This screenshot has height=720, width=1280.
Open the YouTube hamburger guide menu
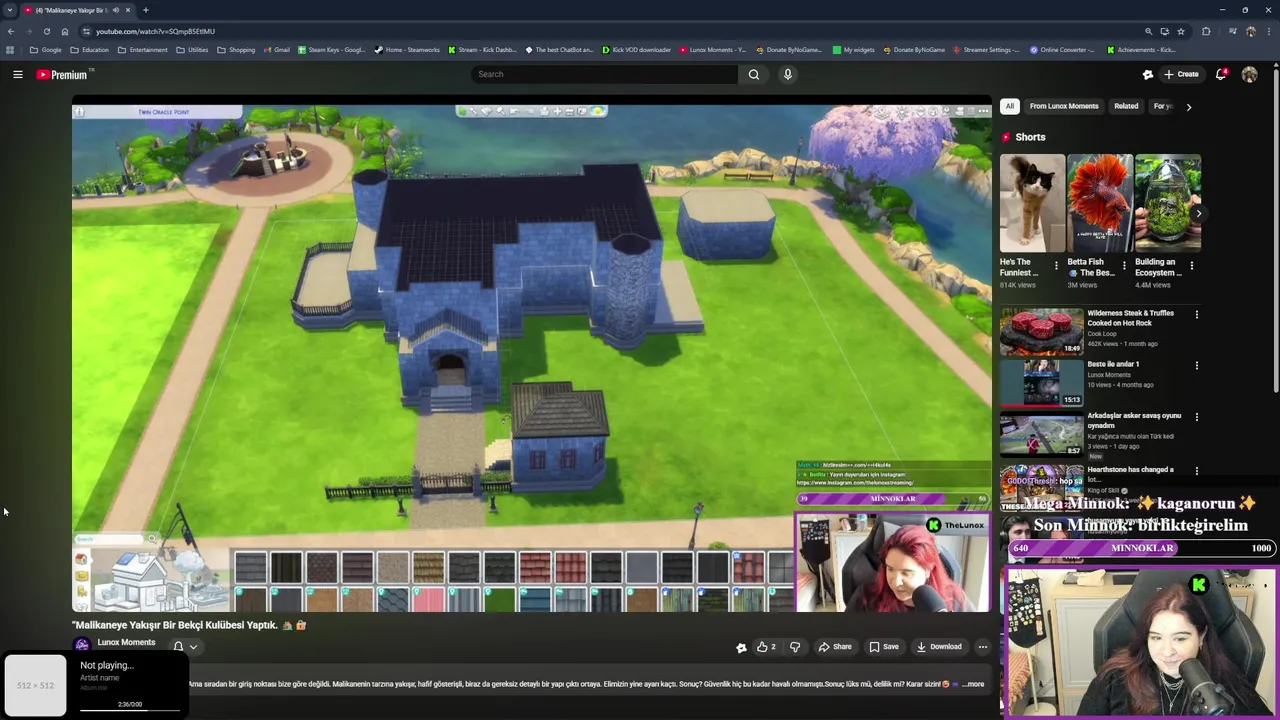(x=17, y=74)
